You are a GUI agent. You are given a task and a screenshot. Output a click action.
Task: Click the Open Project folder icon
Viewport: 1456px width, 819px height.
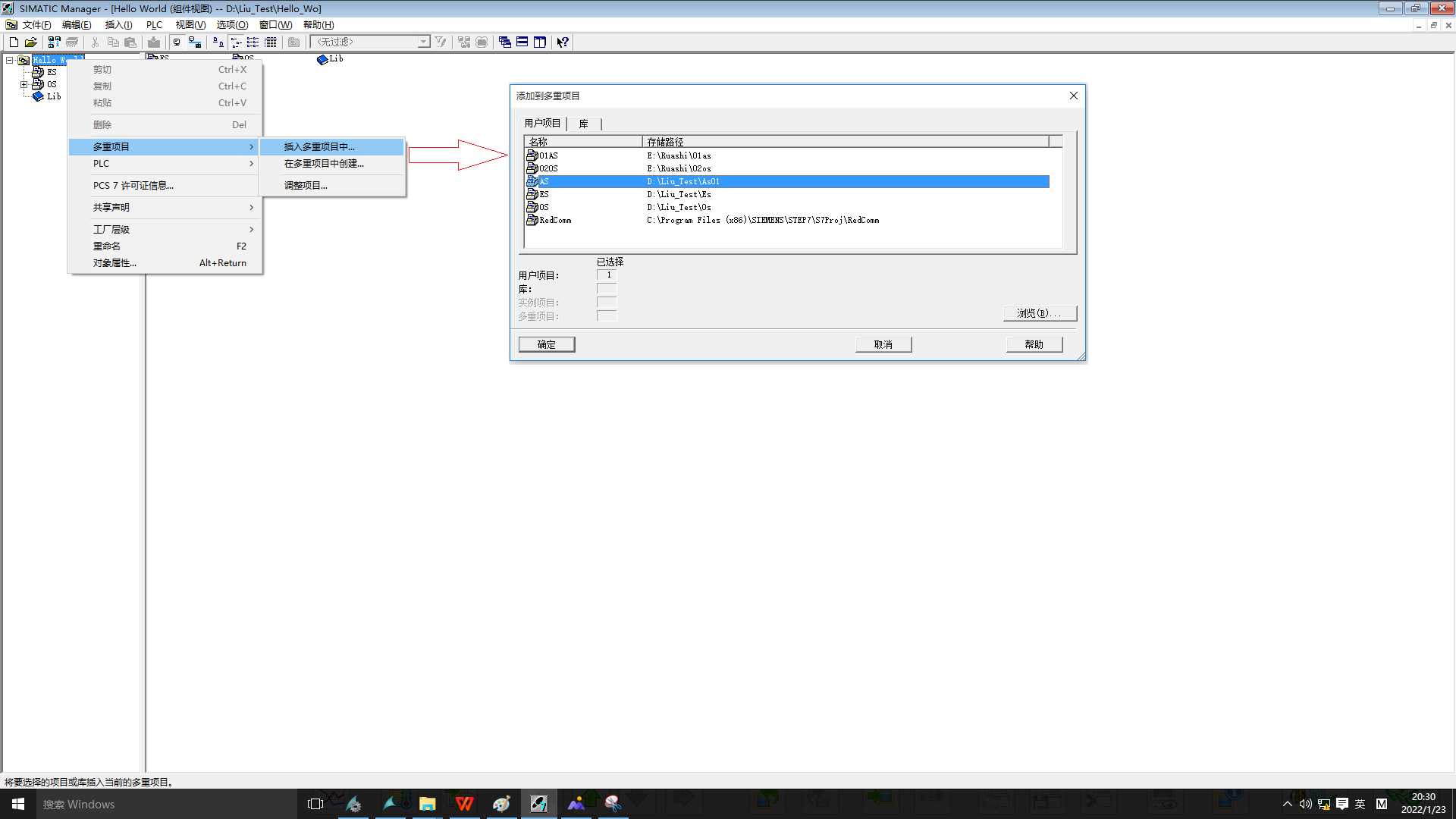pyautogui.click(x=31, y=42)
